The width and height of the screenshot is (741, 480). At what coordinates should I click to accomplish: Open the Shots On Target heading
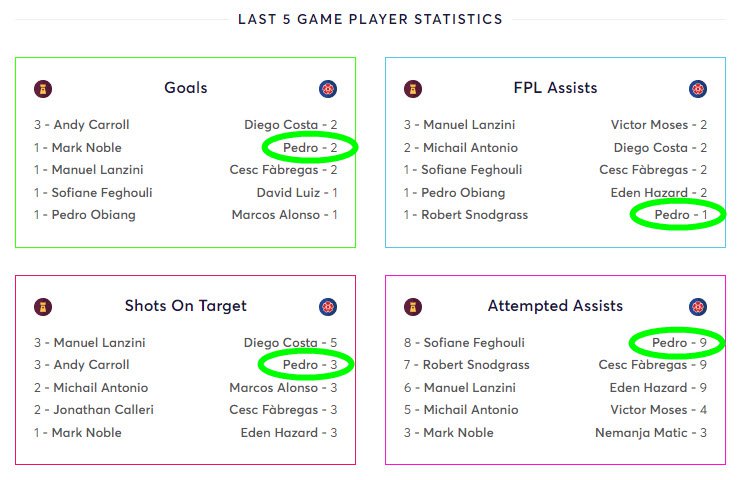pyautogui.click(x=186, y=306)
